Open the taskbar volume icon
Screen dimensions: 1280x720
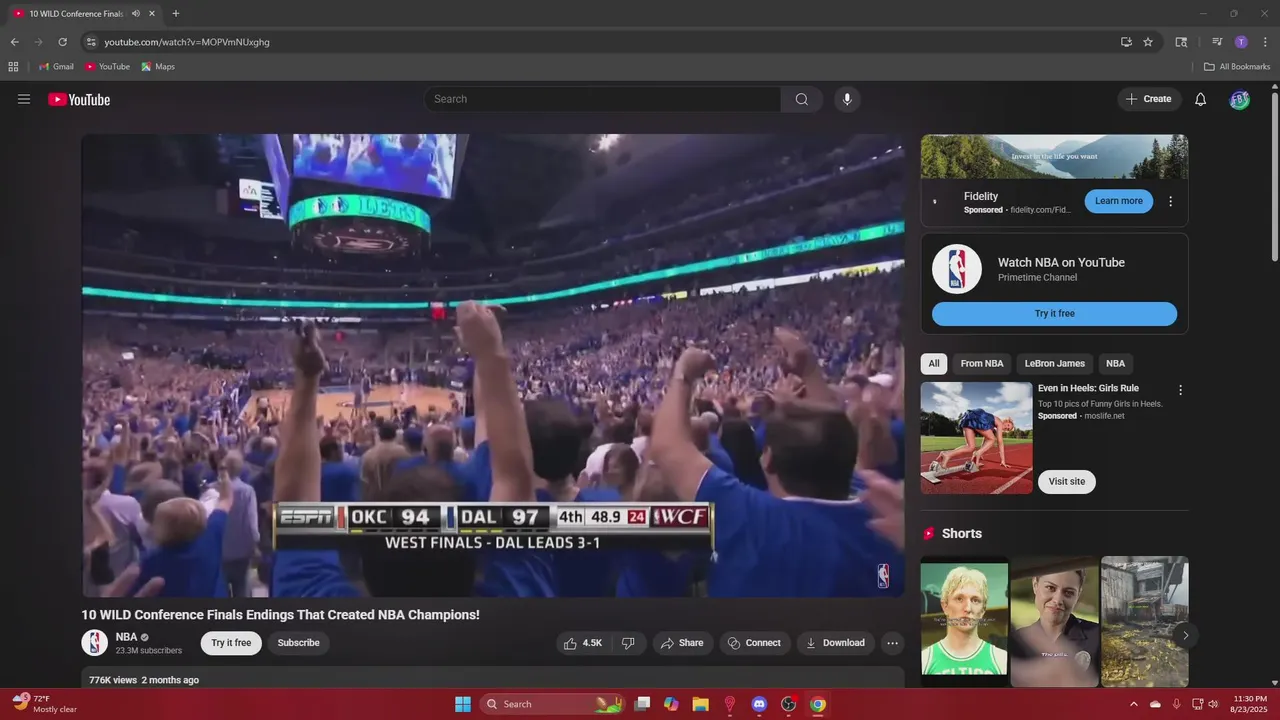coord(1213,704)
